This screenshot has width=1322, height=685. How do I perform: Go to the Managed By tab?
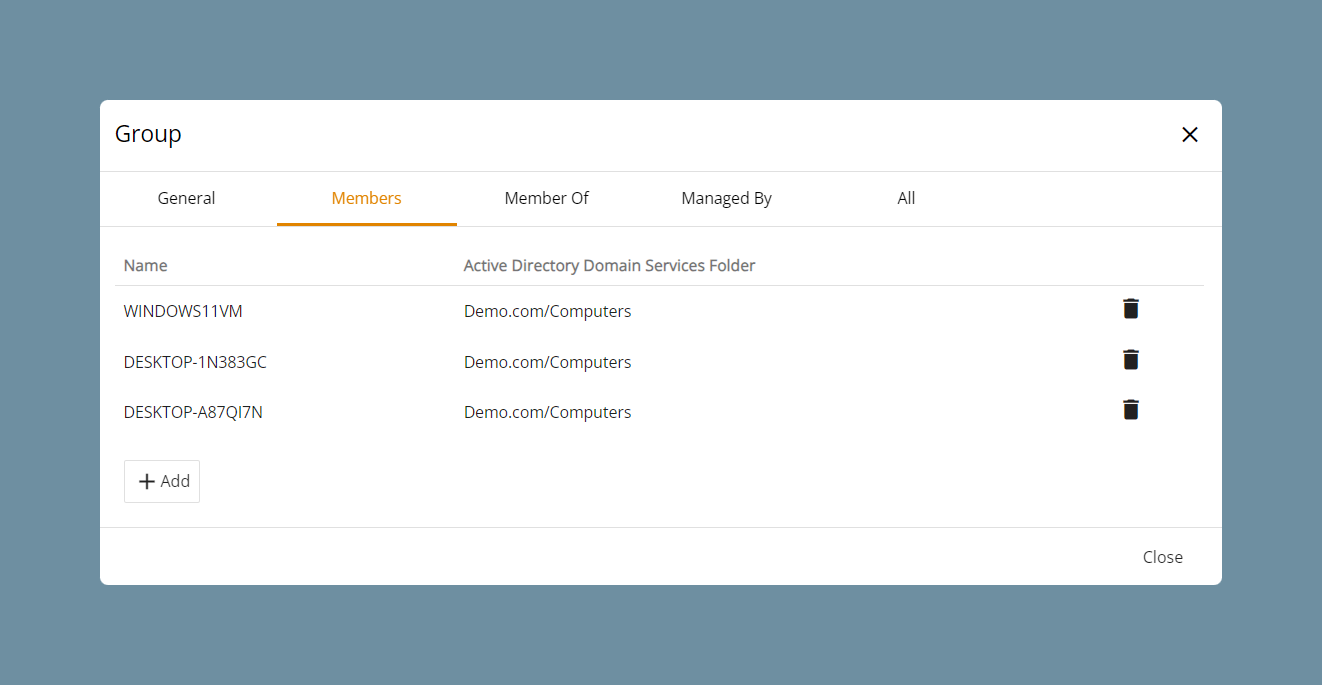pyautogui.click(x=727, y=198)
